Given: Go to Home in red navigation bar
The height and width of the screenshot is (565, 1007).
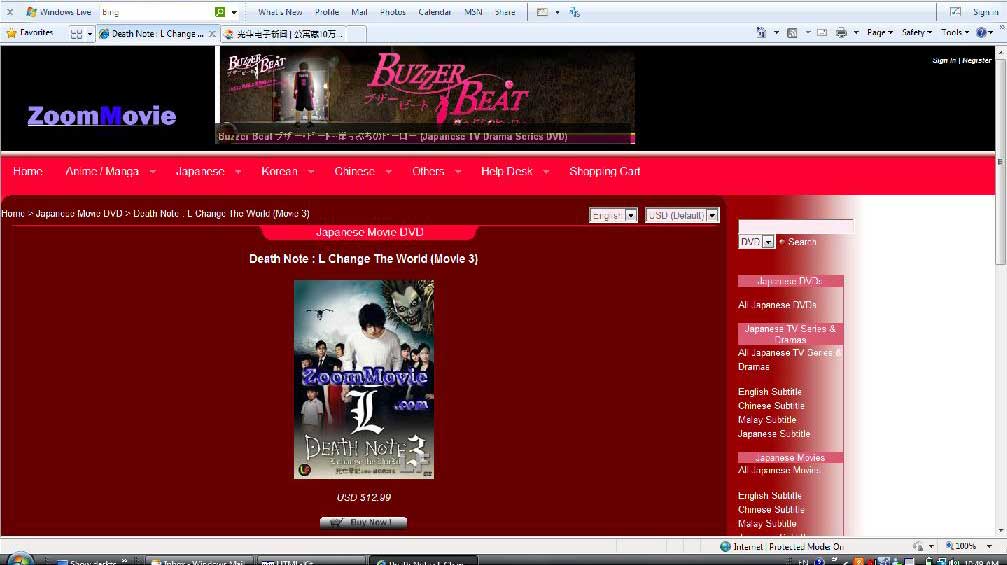Looking at the screenshot, I should tap(28, 171).
